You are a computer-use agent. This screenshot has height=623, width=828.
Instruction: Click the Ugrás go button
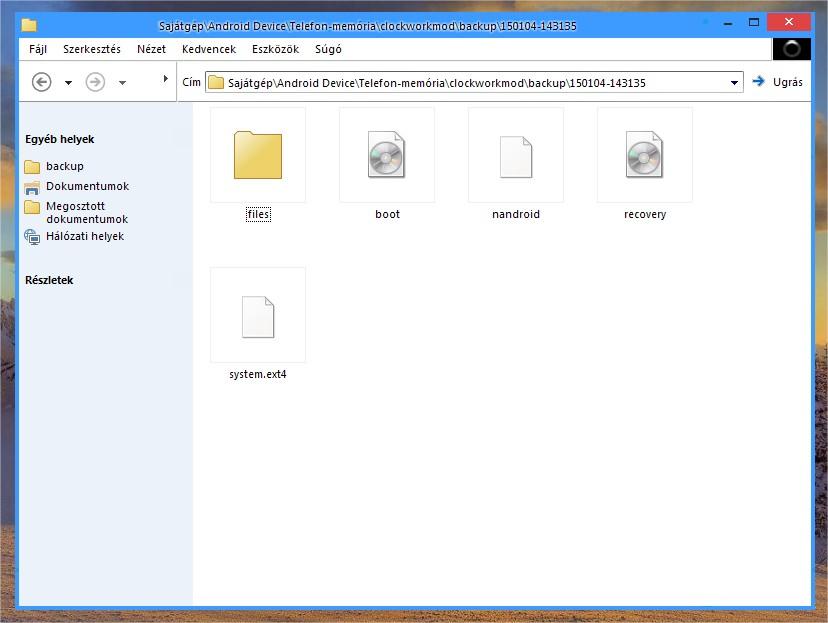pyautogui.click(x=777, y=82)
